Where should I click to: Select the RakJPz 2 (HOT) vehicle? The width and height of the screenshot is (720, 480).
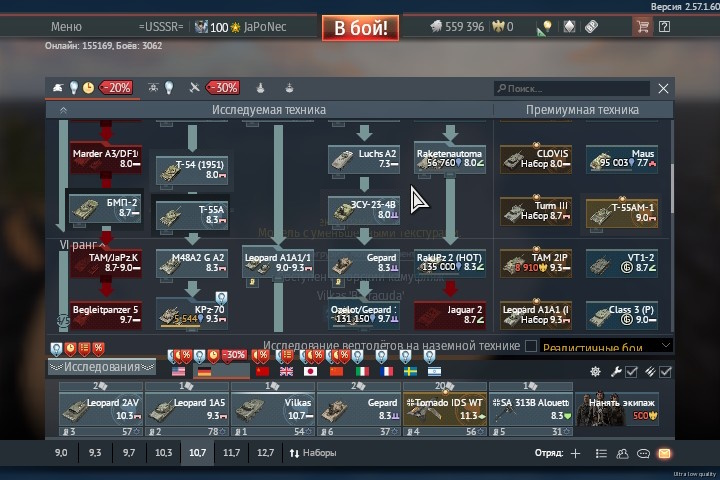click(450, 263)
